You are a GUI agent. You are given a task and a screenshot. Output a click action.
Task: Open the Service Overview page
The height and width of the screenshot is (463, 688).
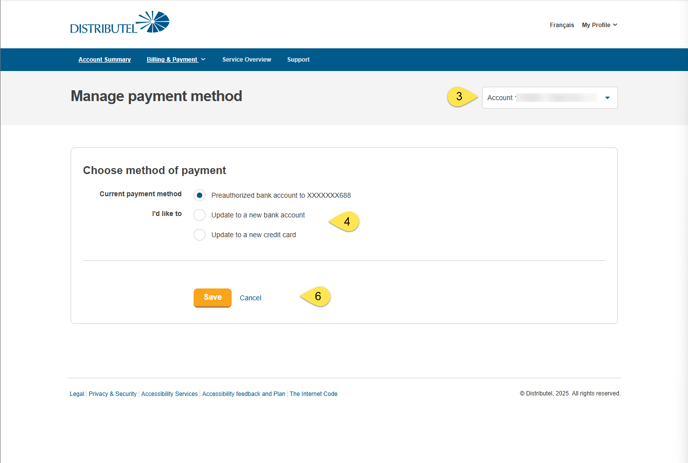[x=247, y=60]
